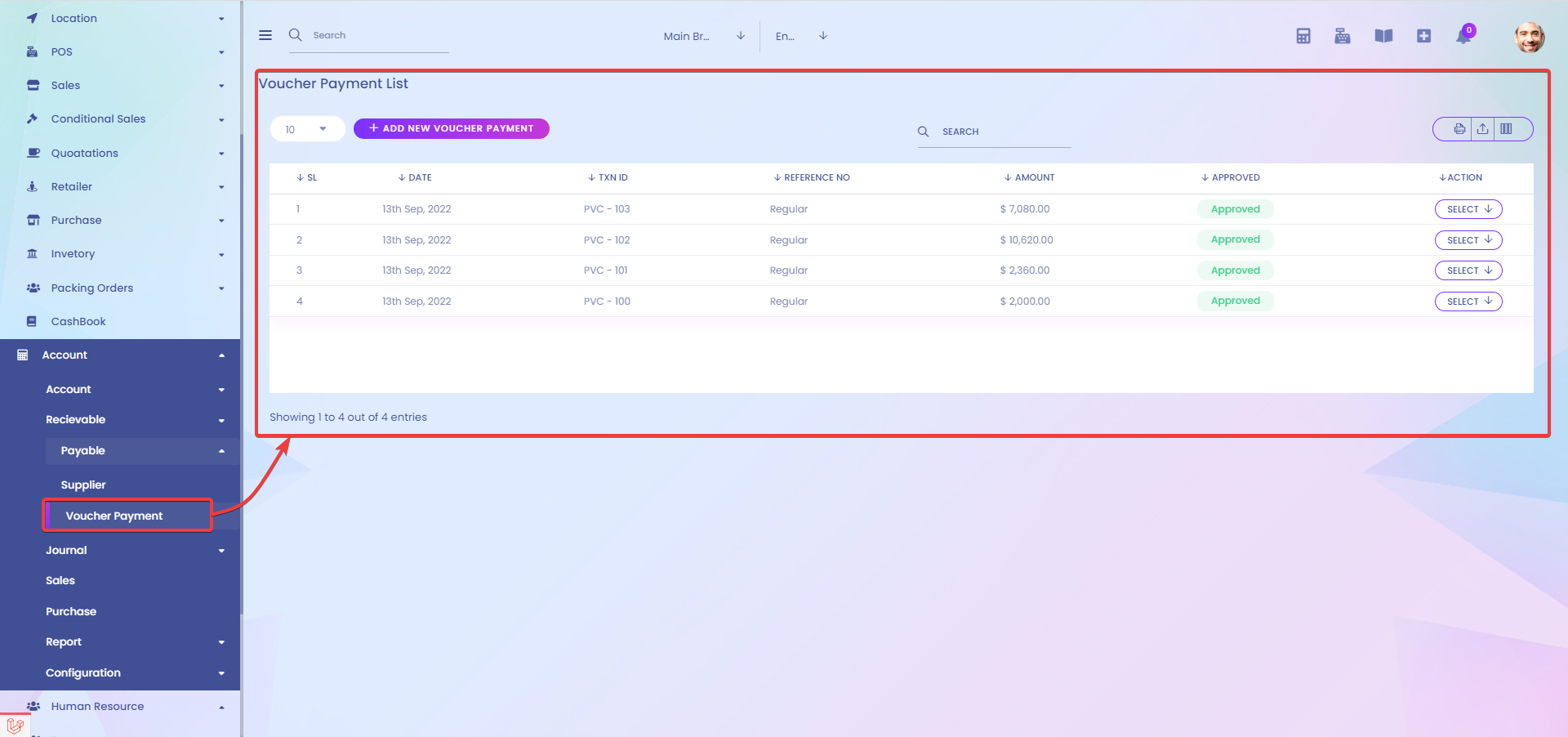Expand the Journal submenu caret

[221, 551]
